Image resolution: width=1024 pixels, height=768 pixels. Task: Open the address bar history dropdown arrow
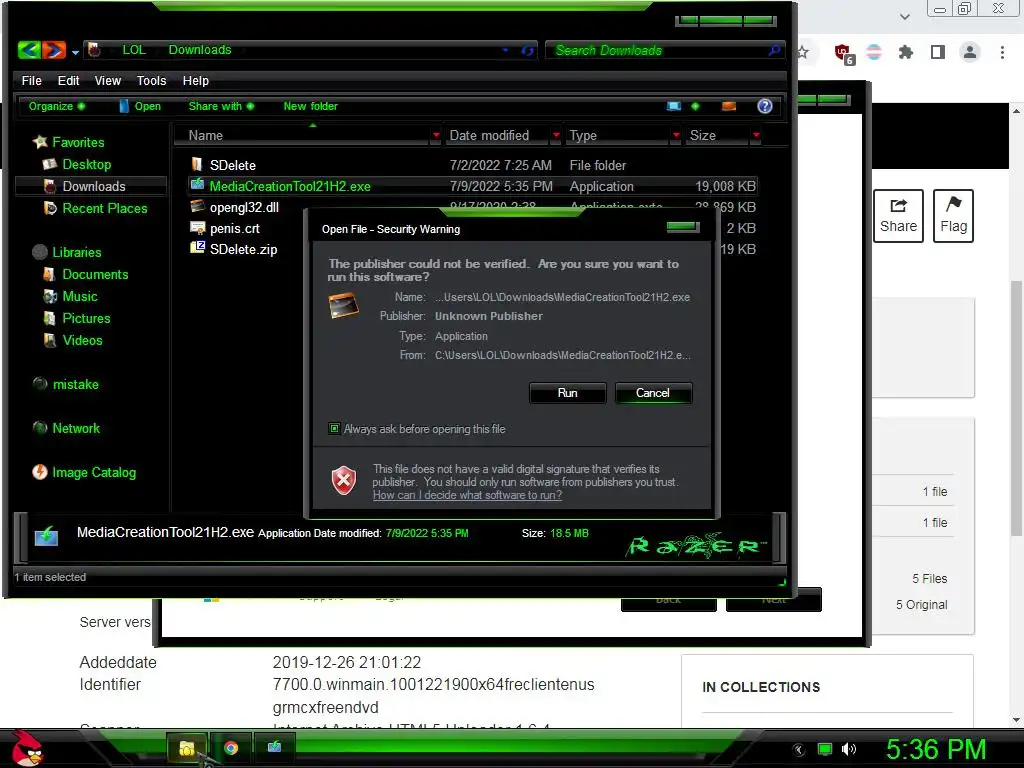505,50
